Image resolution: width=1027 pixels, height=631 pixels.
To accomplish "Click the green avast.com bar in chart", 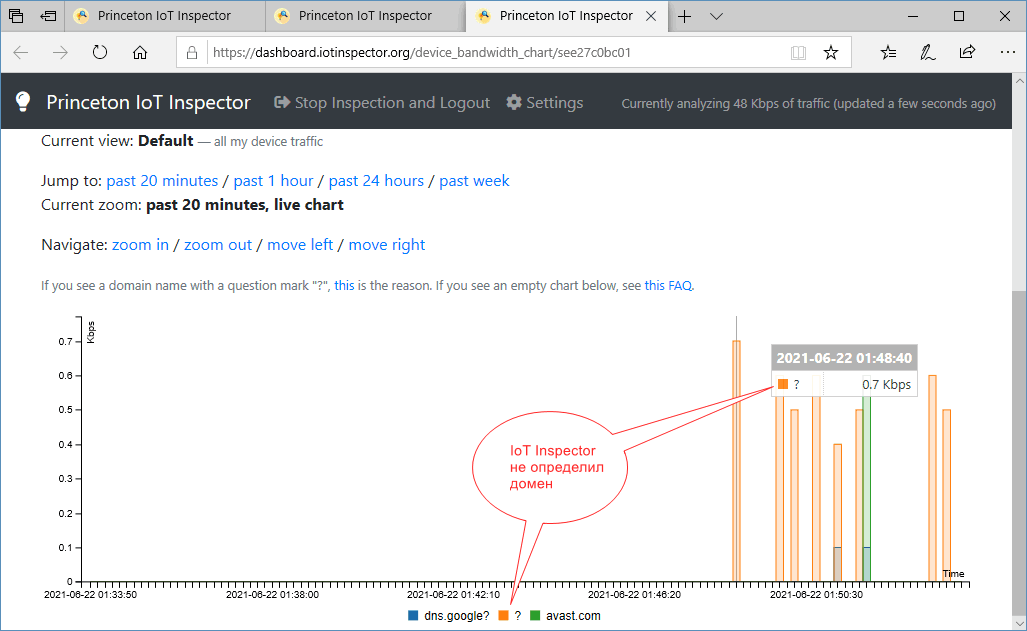I will tap(867, 488).
